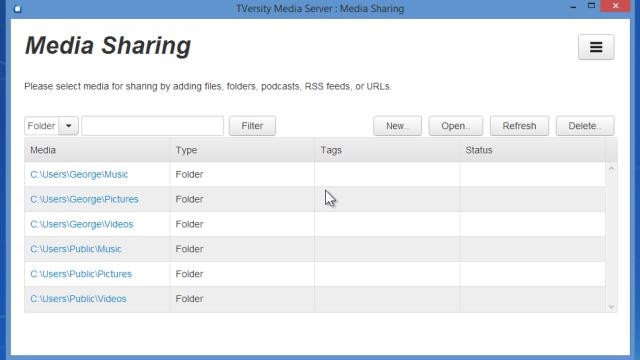Viewport: 640px width, 360px height.
Task: Select Folder type cell in Public\Pictures row
Action: pos(242,274)
